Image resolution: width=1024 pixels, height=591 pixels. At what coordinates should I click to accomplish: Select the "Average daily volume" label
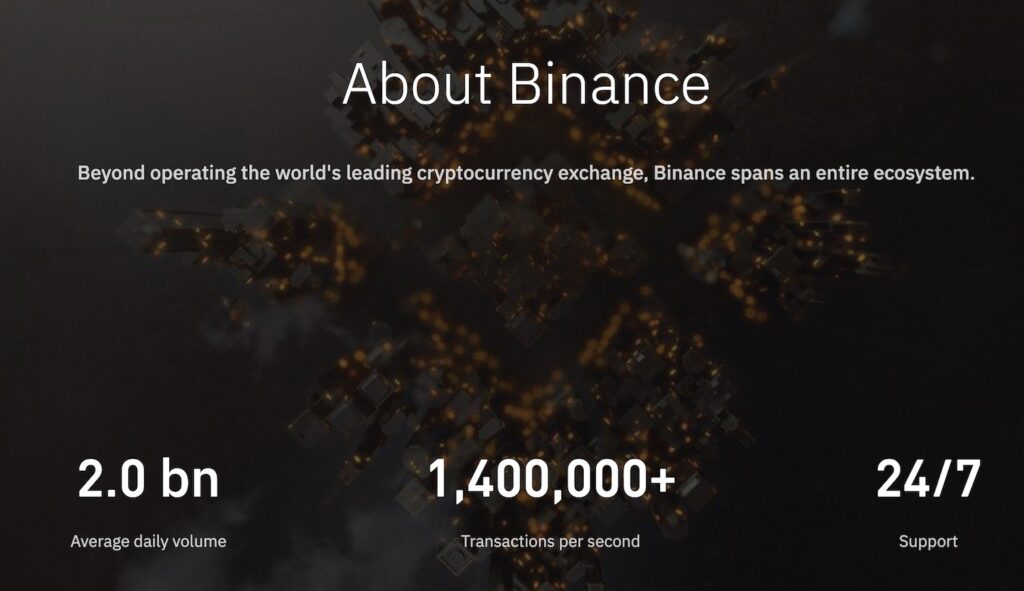[x=148, y=541]
